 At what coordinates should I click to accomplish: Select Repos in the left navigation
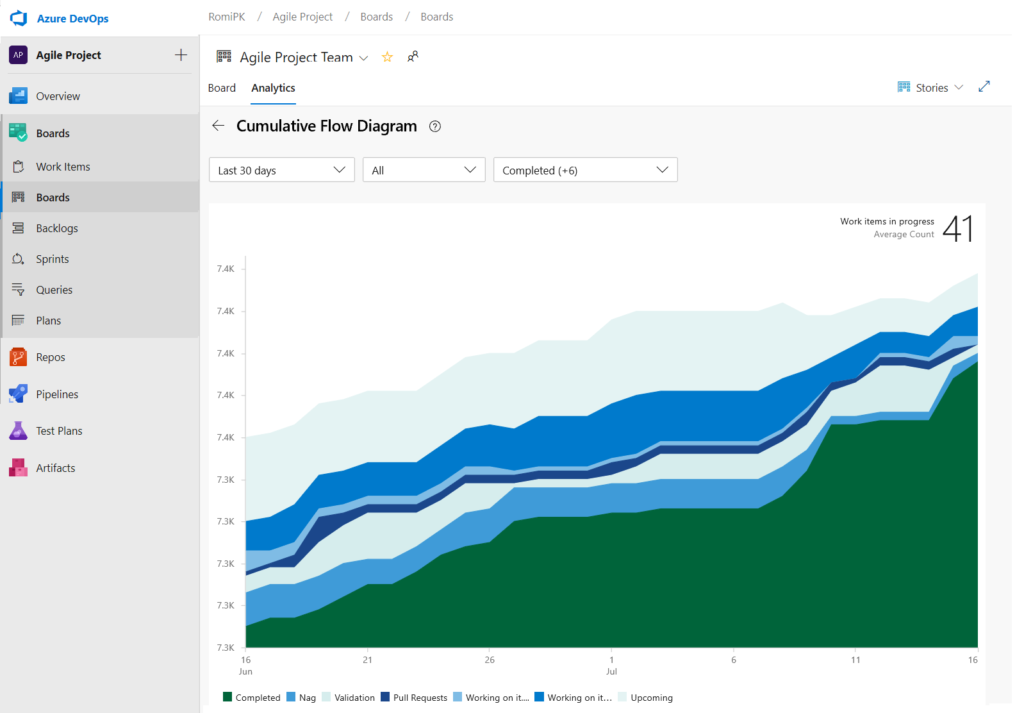[56, 356]
